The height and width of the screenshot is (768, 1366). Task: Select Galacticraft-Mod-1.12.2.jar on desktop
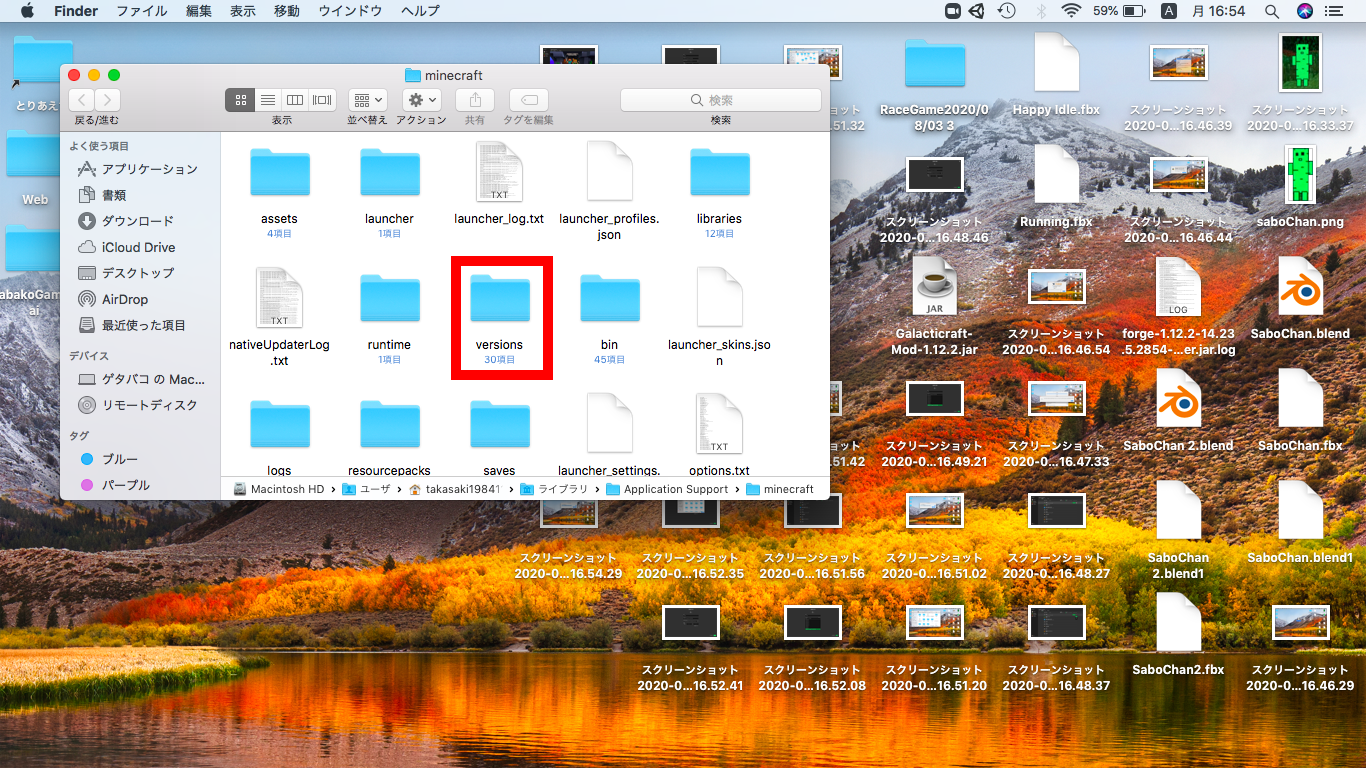click(x=935, y=287)
